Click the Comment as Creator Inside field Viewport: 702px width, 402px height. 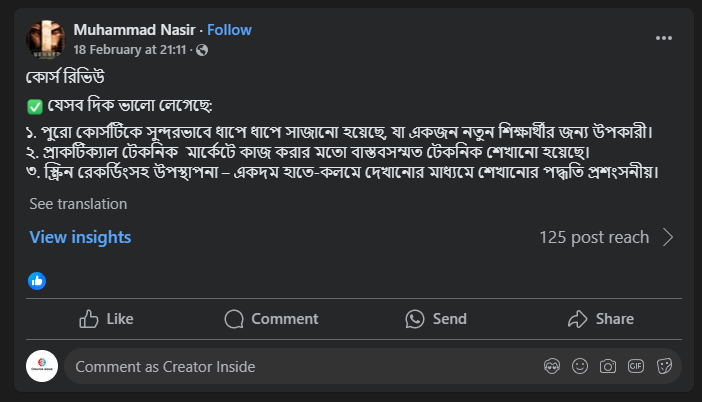pyautogui.click(x=300, y=366)
